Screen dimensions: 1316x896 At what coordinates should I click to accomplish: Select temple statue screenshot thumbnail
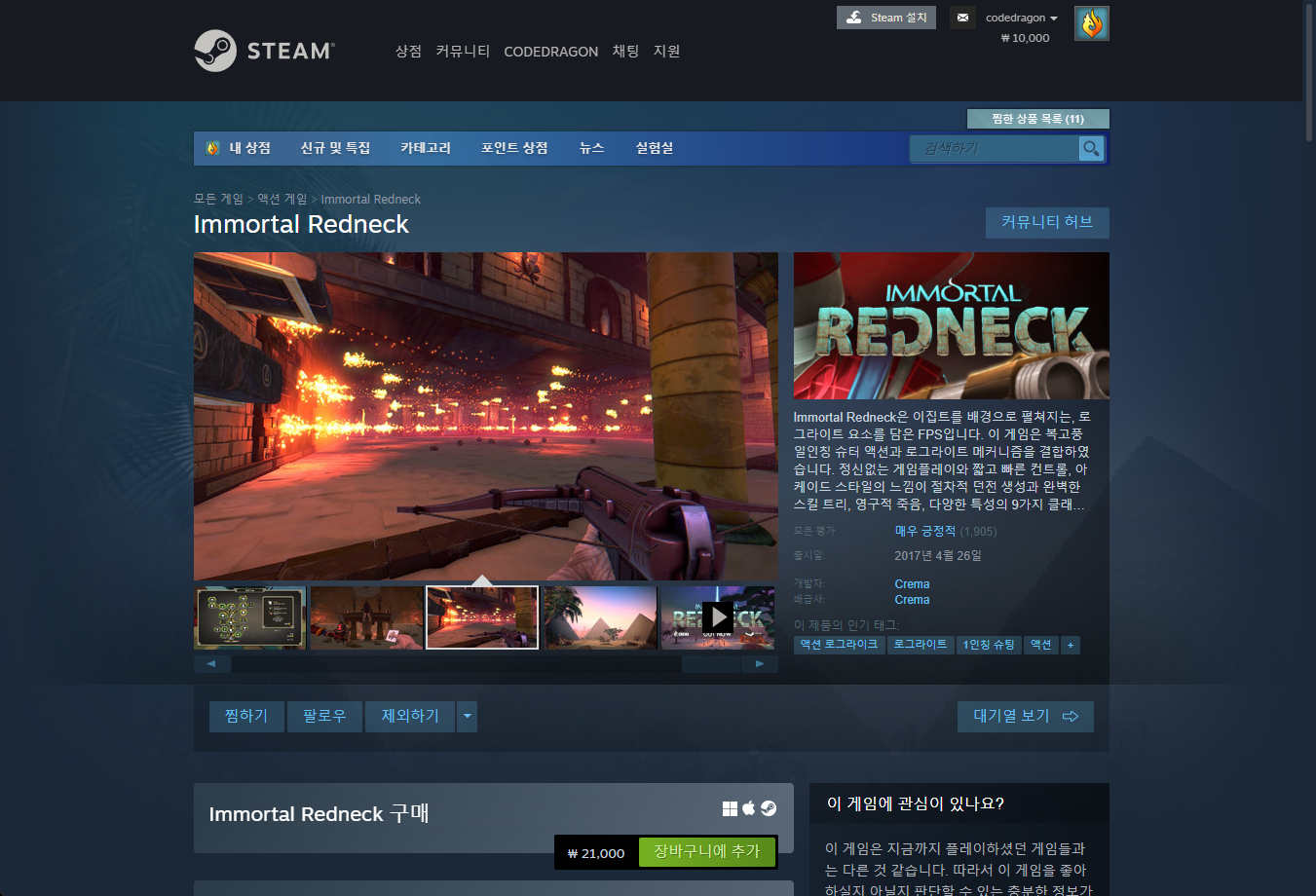click(x=366, y=617)
